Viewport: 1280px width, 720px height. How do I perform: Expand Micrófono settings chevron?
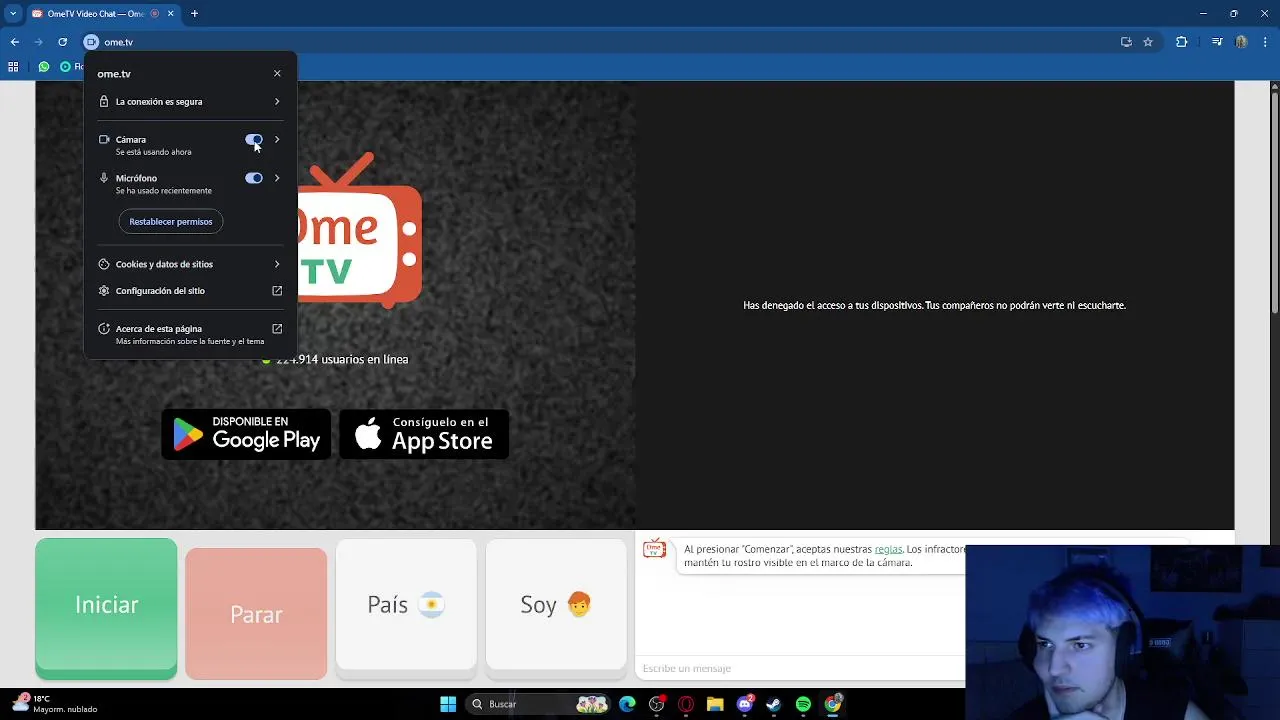click(277, 178)
